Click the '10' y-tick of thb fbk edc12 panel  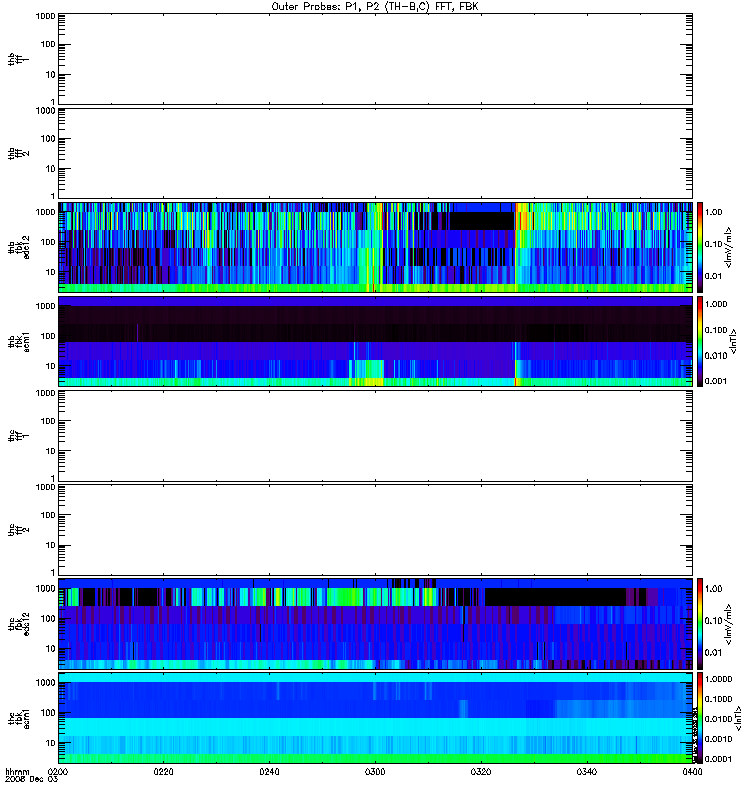(51, 272)
